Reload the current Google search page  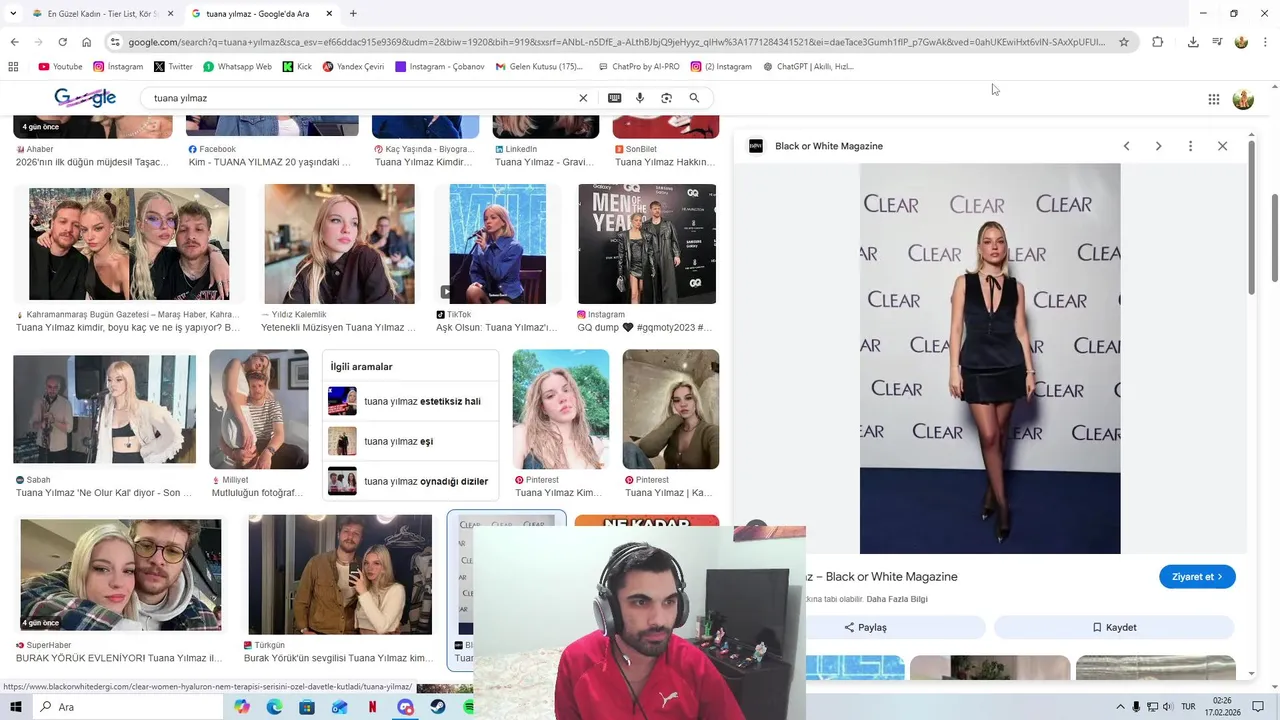pyautogui.click(x=62, y=42)
